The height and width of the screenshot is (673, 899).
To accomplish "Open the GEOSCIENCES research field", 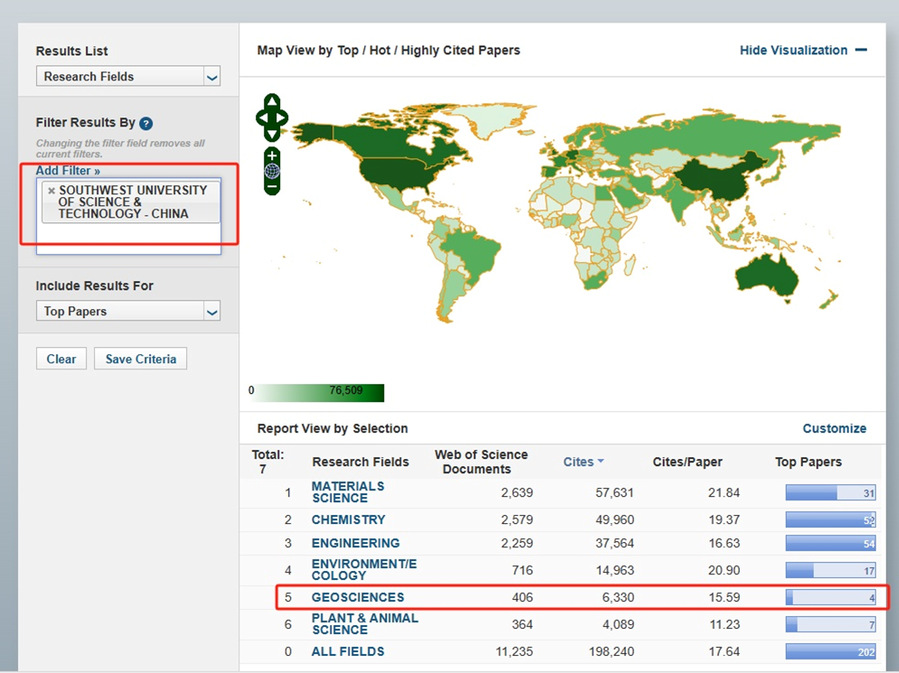I will coord(357,598).
